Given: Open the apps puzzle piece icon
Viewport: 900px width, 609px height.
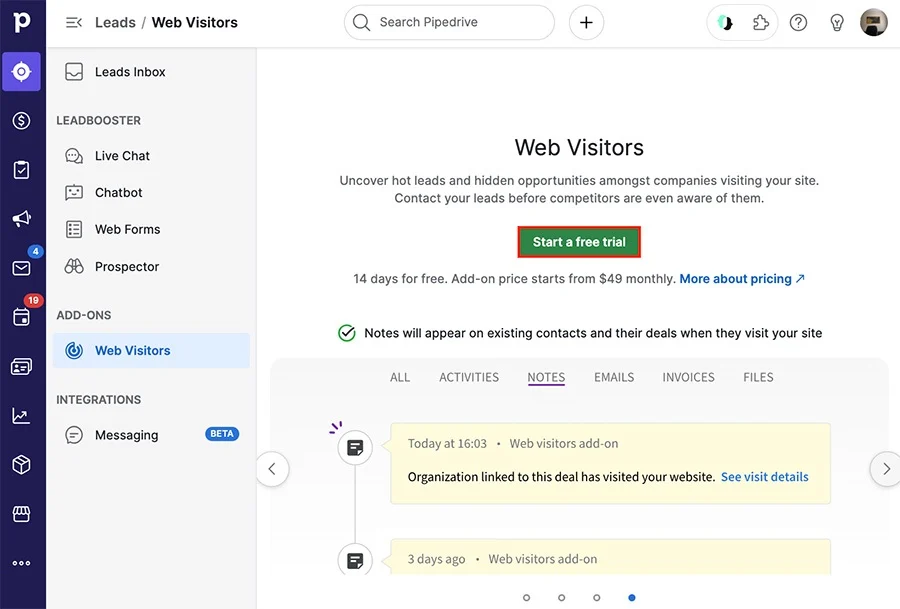Looking at the screenshot, I should (761, 22).
